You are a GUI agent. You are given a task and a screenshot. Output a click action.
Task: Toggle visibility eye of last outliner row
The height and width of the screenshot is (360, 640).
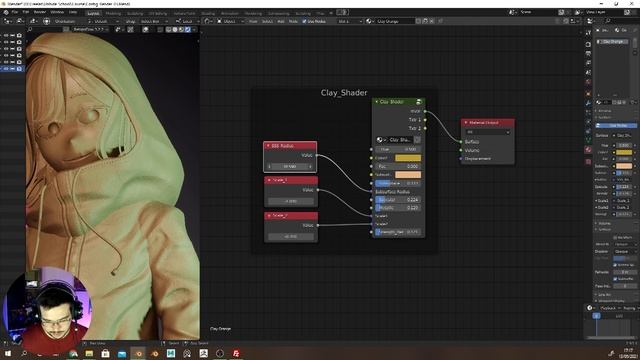tap(6, 69)
